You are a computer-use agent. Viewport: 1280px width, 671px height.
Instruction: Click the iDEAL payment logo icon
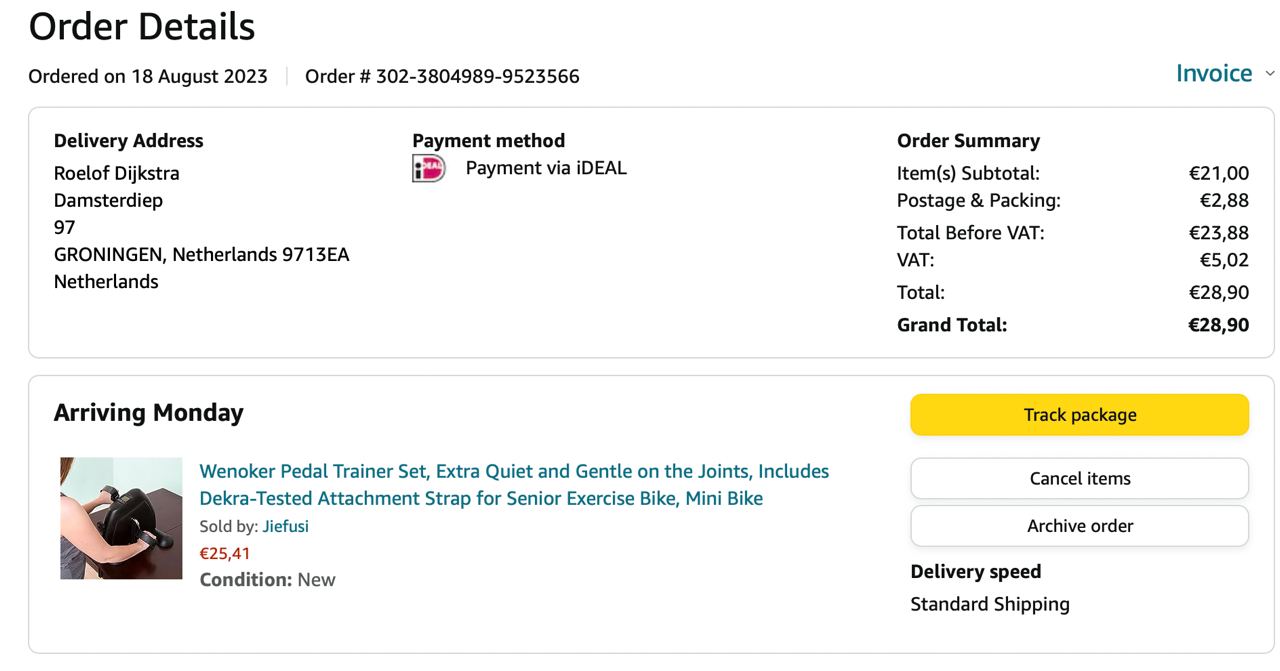pos(429,169)
